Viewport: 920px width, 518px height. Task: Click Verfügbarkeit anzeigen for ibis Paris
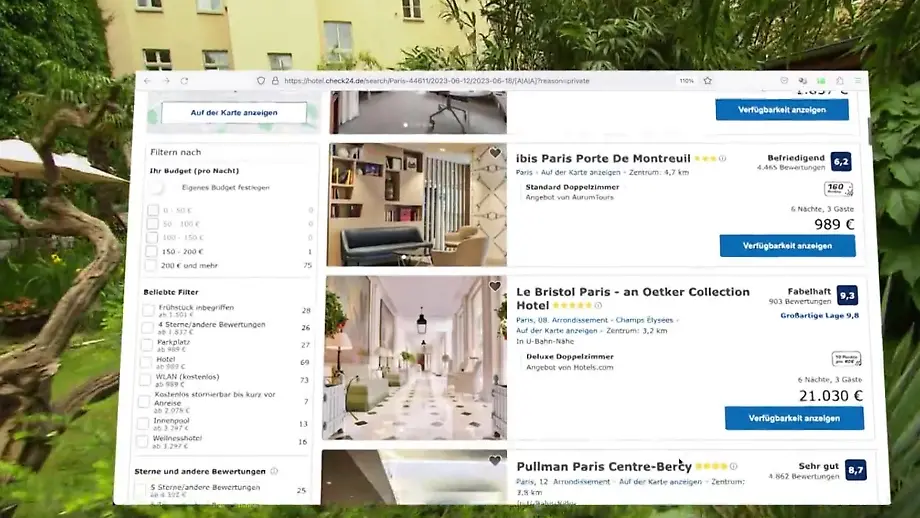[x=787, y=245]
